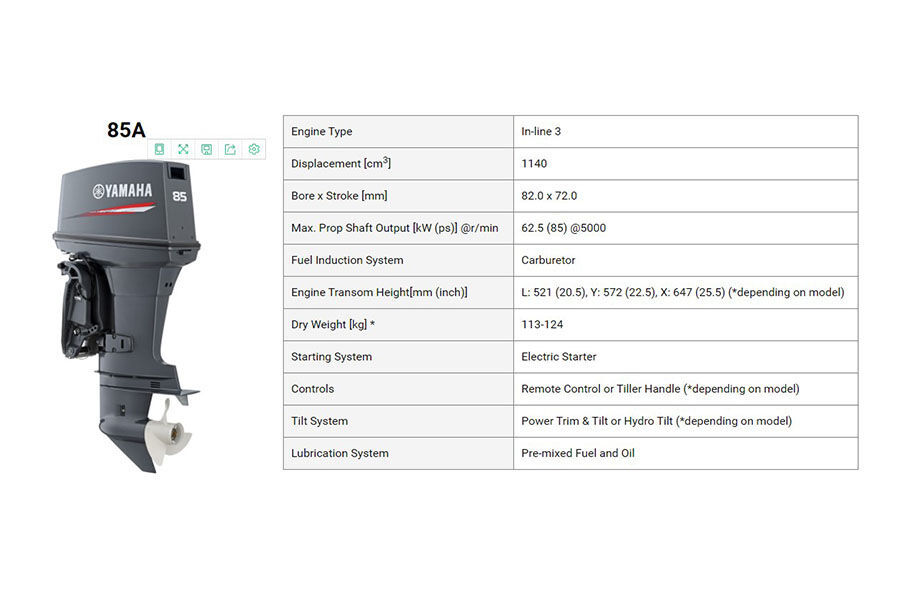Click the 85 badge on the engine
Screen dimensions: 900x600
(179, 196)
